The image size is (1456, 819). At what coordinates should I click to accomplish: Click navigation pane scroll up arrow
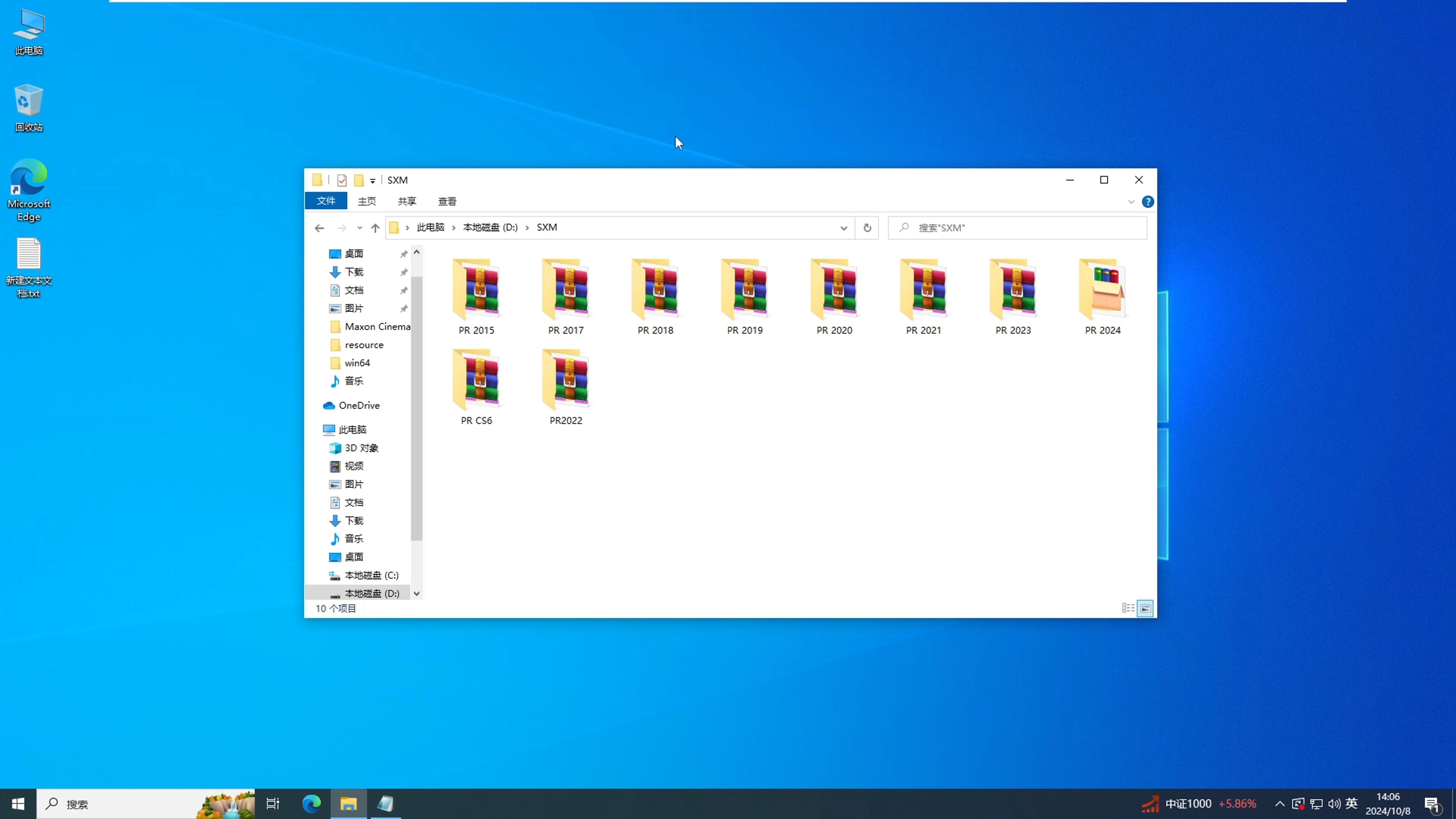417,252
